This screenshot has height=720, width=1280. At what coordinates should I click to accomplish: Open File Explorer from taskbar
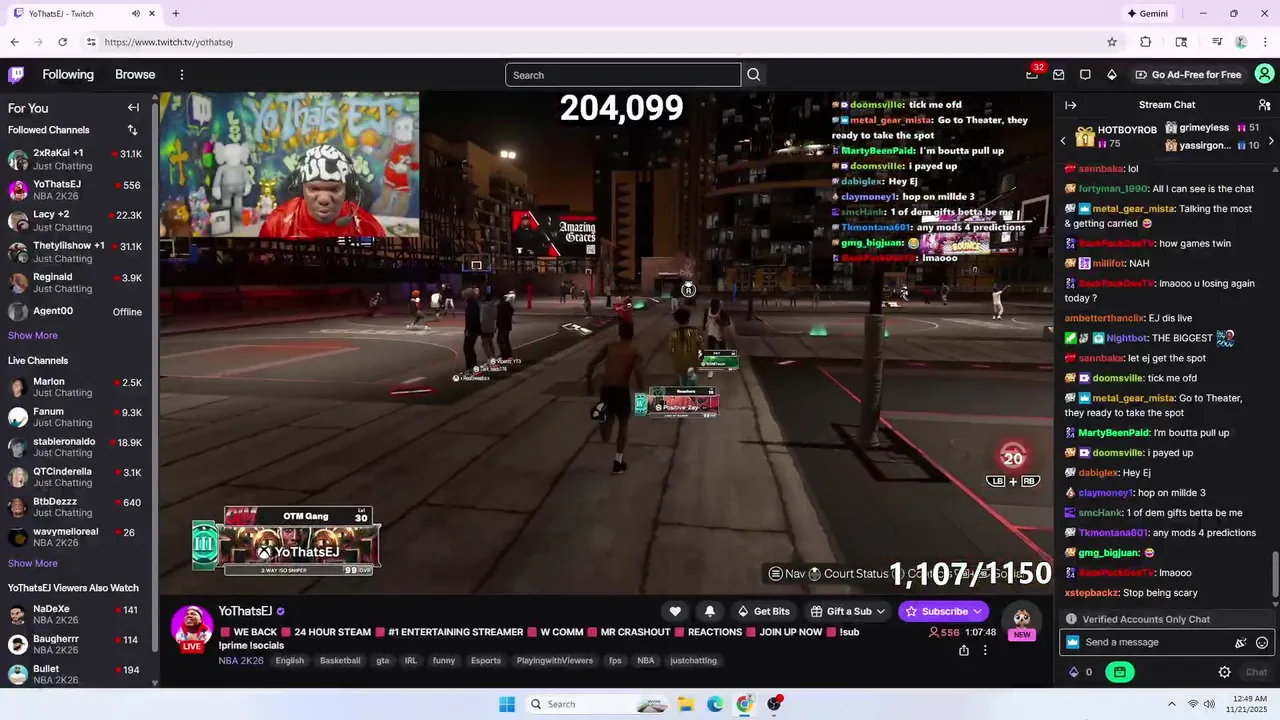pos(686,704)
